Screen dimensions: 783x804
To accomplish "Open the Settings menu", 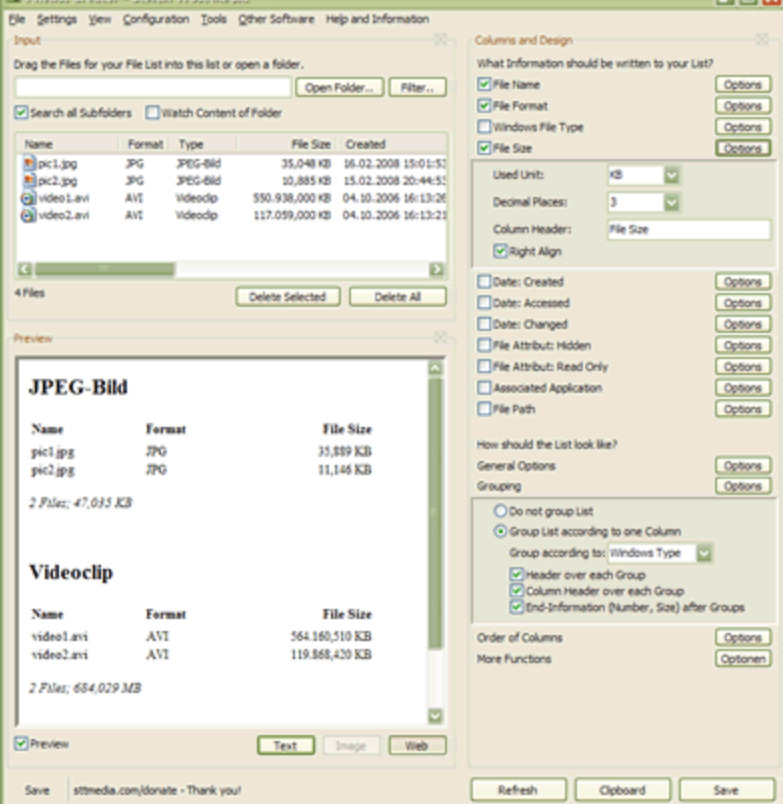I will point(57,19).
